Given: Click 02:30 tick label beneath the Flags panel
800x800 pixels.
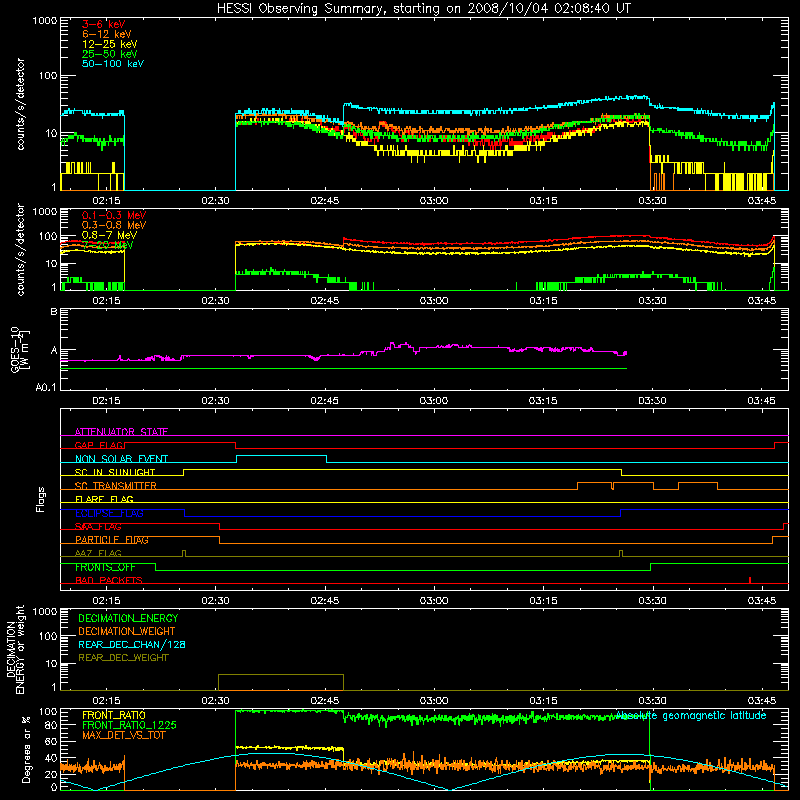Looking at the screenshot, I should coord(215,601).
